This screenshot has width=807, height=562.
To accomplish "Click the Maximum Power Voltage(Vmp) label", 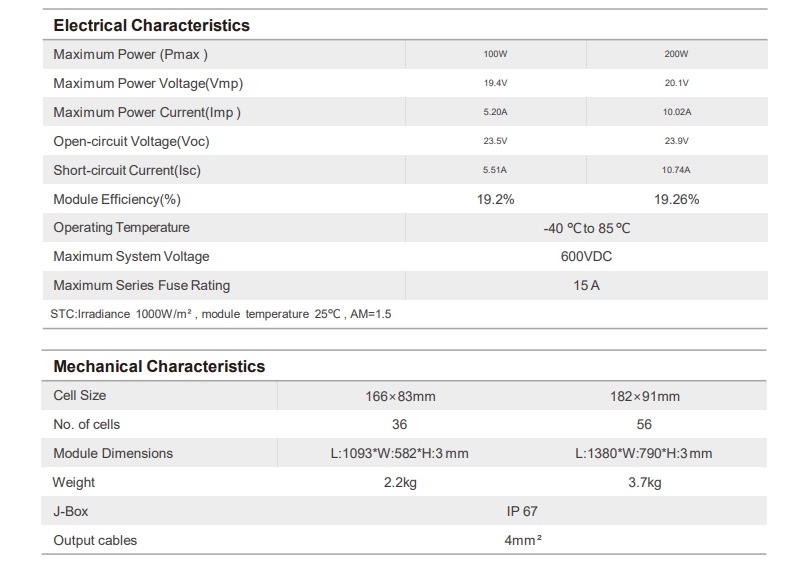I will point(148,83).
